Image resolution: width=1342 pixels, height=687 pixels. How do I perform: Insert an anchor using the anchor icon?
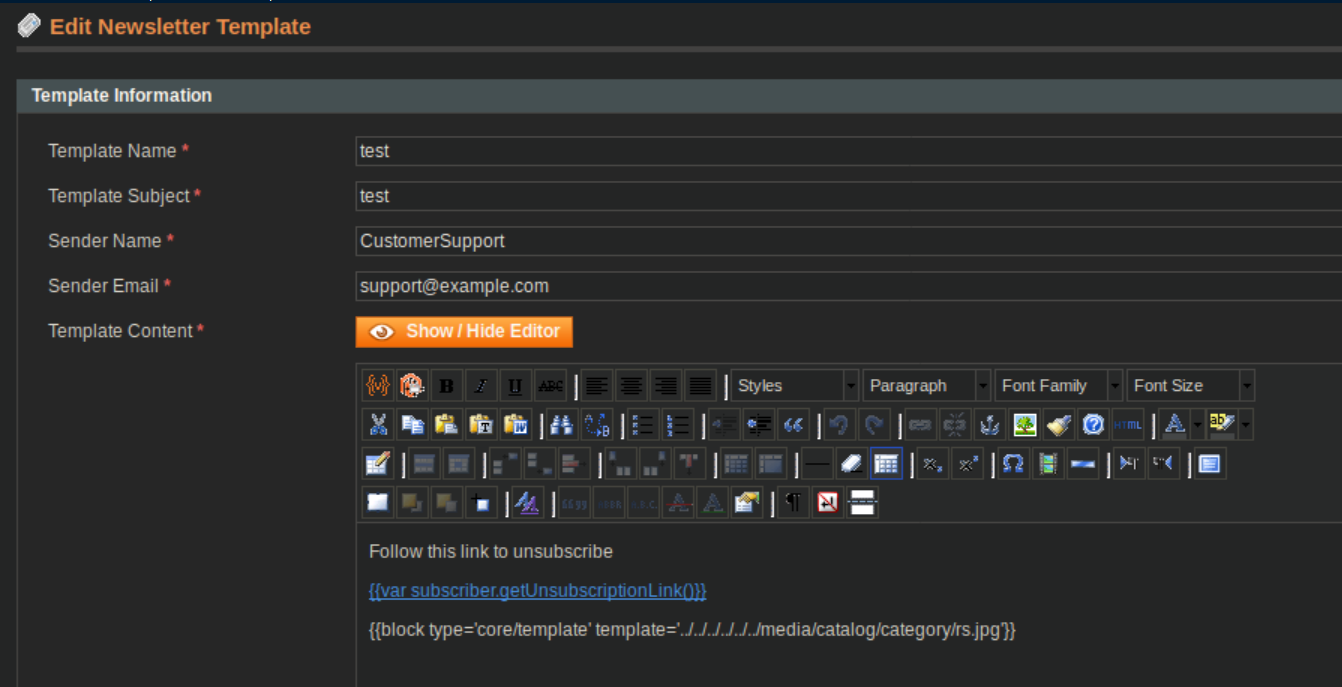989,425
